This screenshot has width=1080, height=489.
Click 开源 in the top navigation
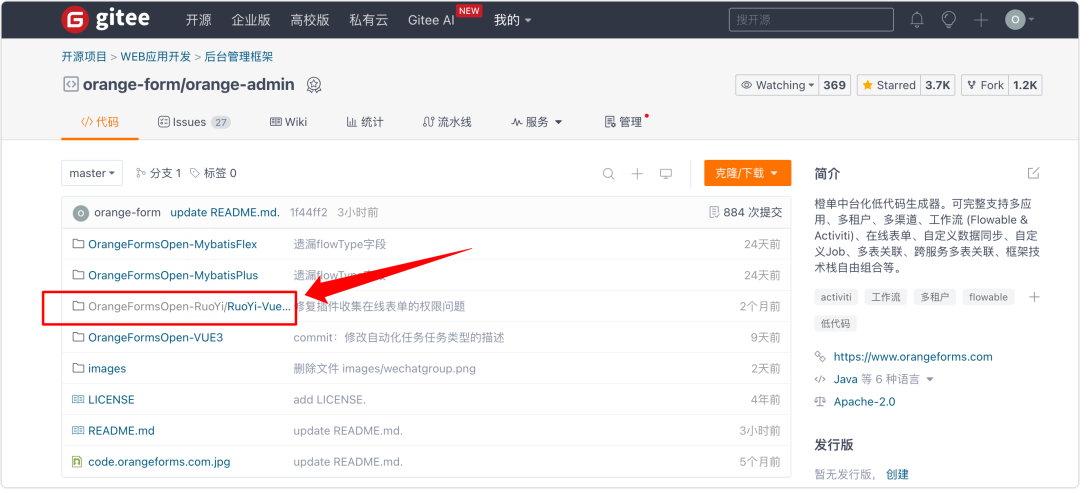[198, 20]
